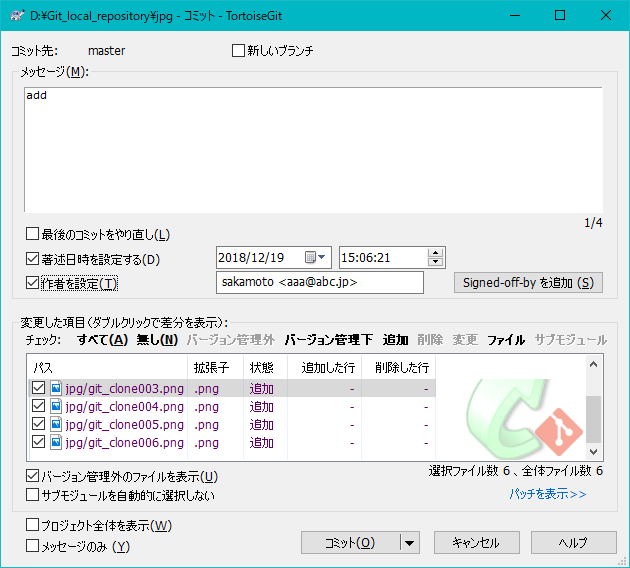The height and width of the screenshot is (568, 630).
Task: Click the キャンセル button
Action: 477,543
